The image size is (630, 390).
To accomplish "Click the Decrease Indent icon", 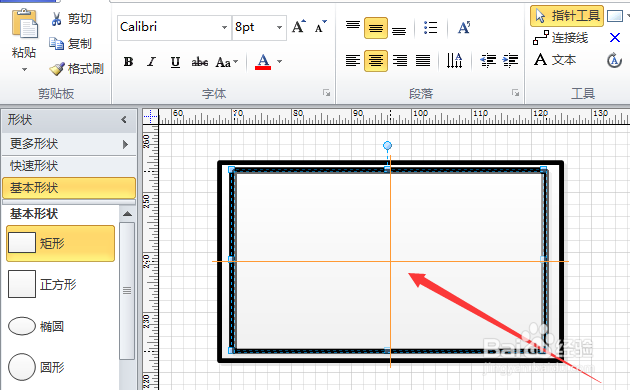I will coord(488,61).
